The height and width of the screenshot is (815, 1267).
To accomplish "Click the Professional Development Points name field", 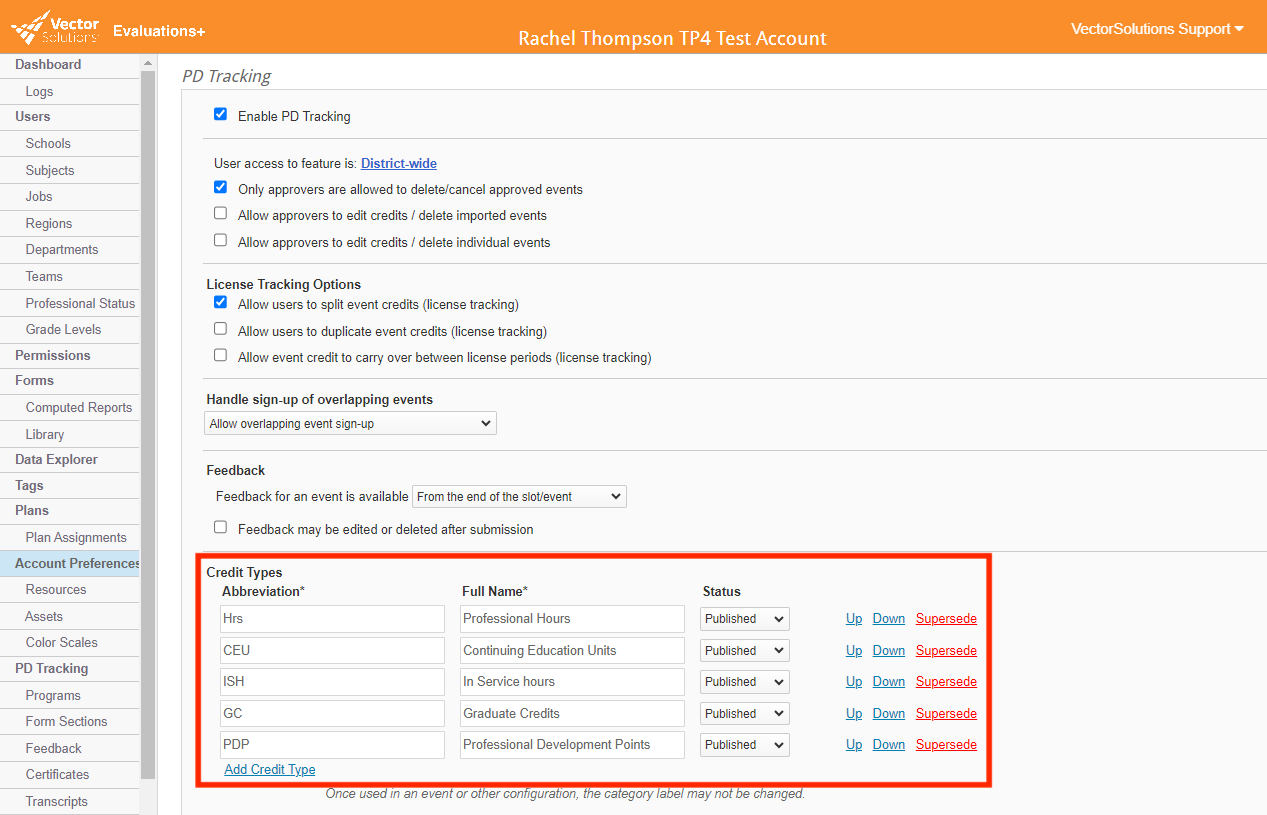I will [x=572, y=745].
